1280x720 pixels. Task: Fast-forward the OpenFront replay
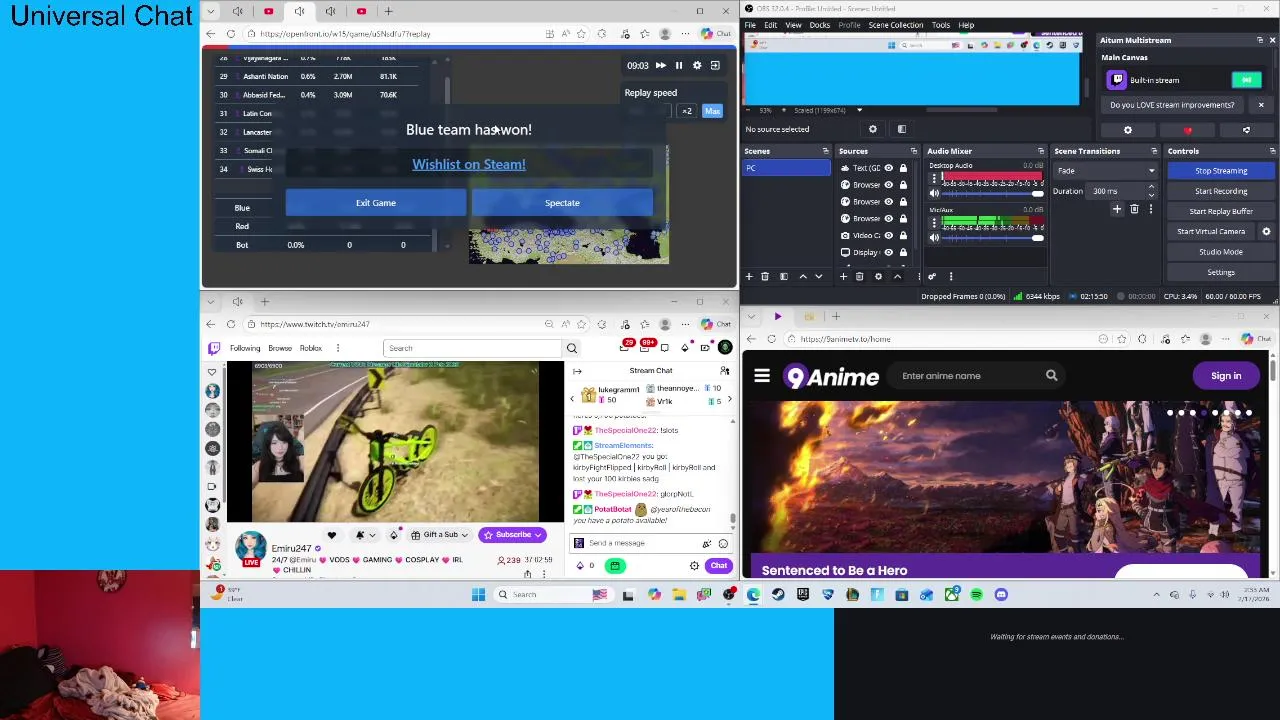(660, 65)
